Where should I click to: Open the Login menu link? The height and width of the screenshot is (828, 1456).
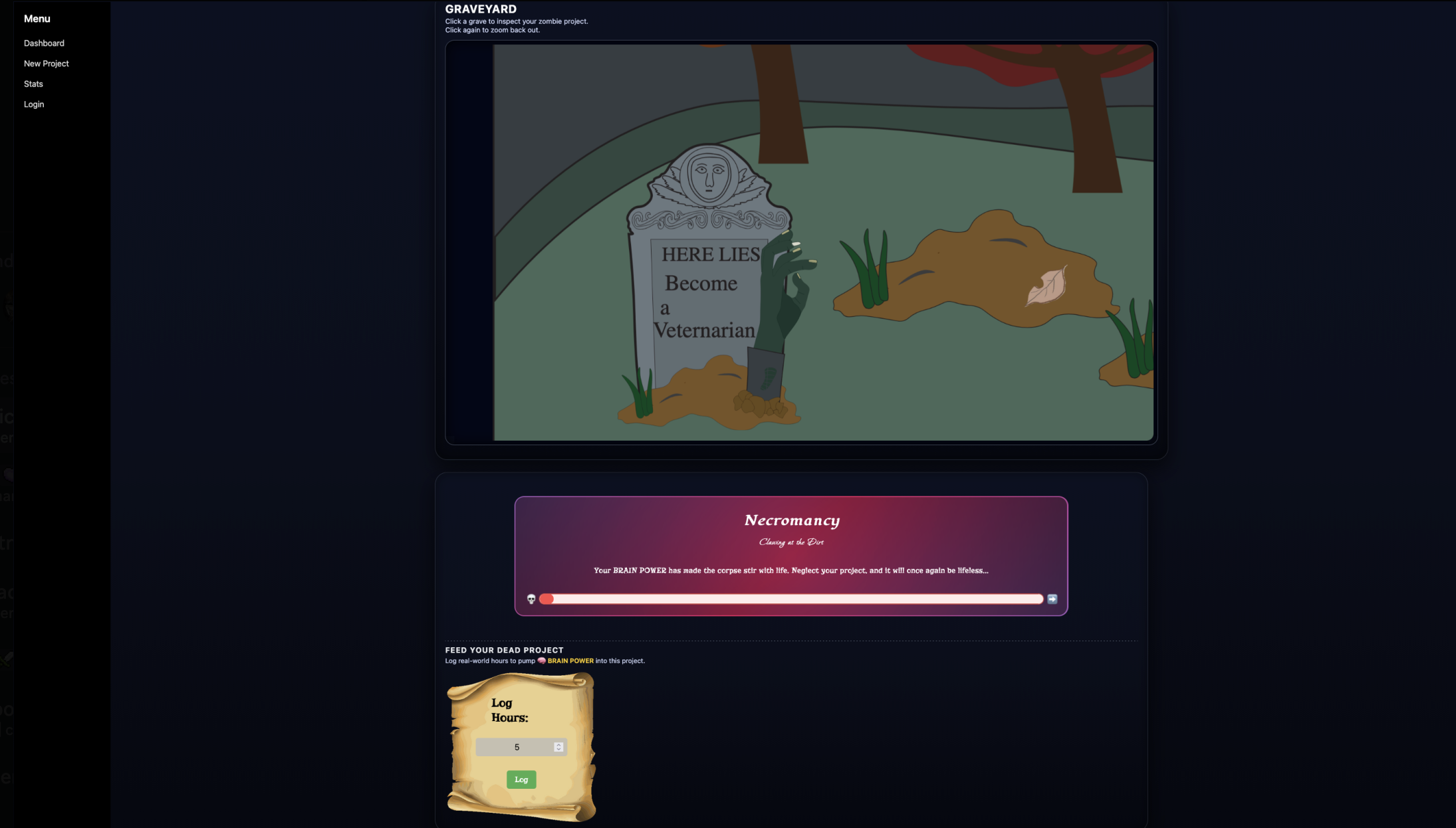coord(34,104)
